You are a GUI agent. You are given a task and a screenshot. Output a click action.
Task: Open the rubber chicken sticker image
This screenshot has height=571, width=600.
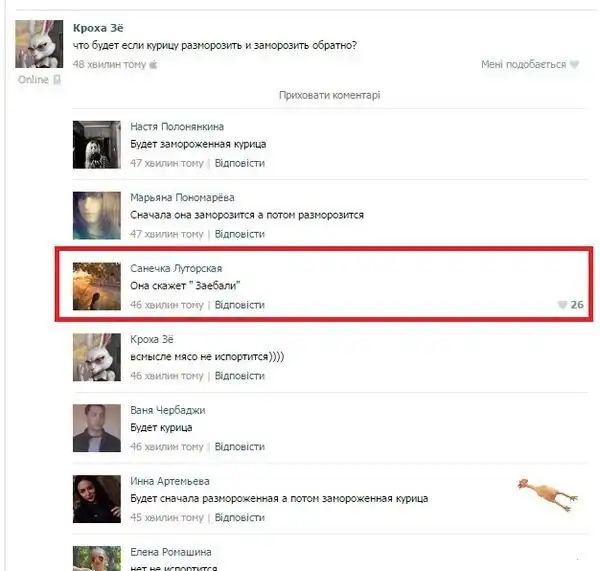coord(547,494)
